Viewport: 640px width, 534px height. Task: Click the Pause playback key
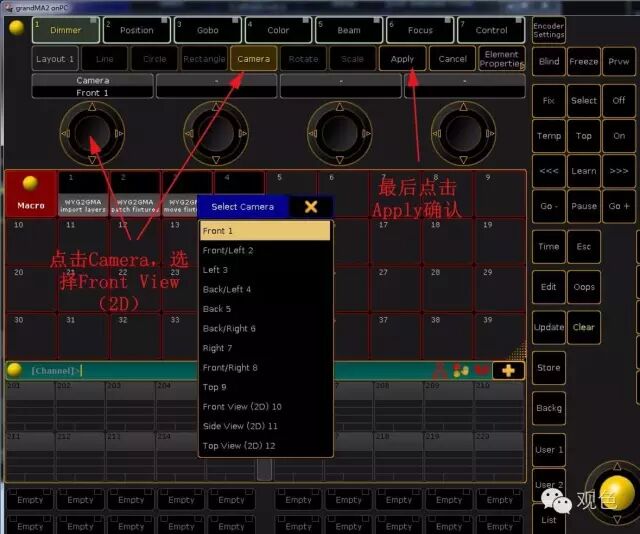click(x=584, y=206)
